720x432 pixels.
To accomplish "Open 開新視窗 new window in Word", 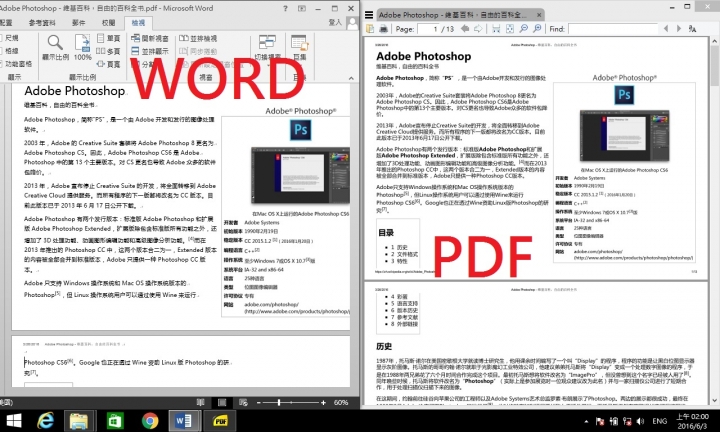I will 150,39.
